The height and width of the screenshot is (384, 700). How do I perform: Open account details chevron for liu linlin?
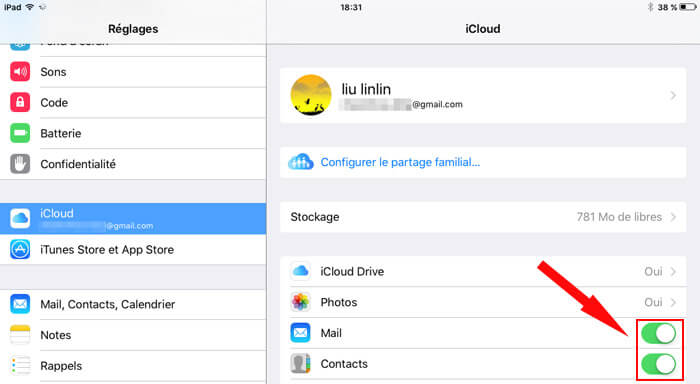click(x=673, y=96)
